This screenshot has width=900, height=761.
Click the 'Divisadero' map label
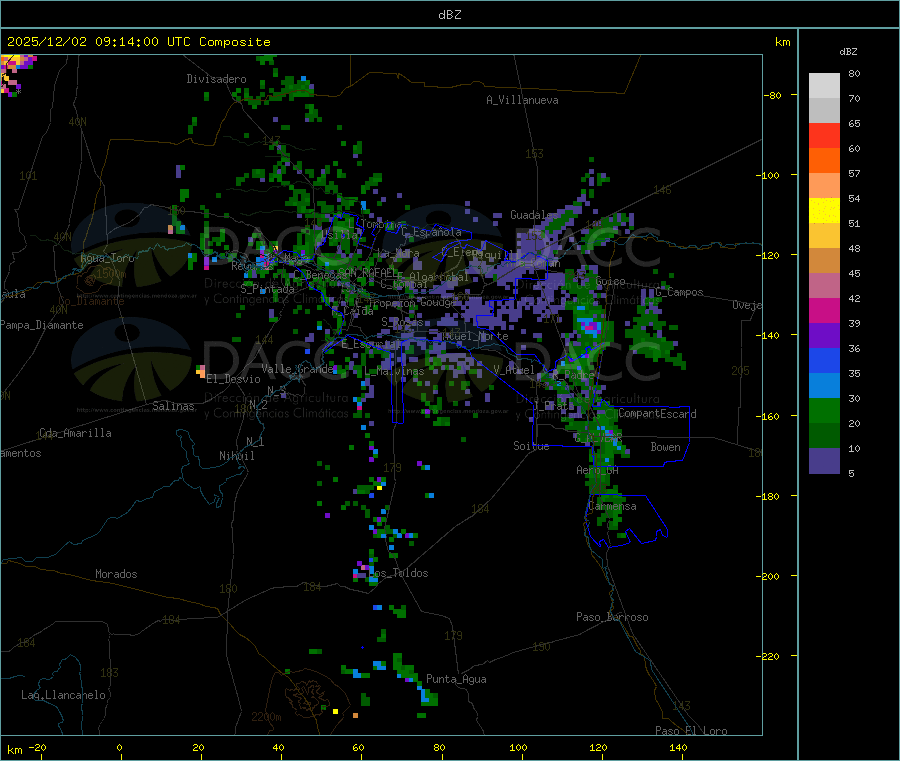(x=216, y=79)
